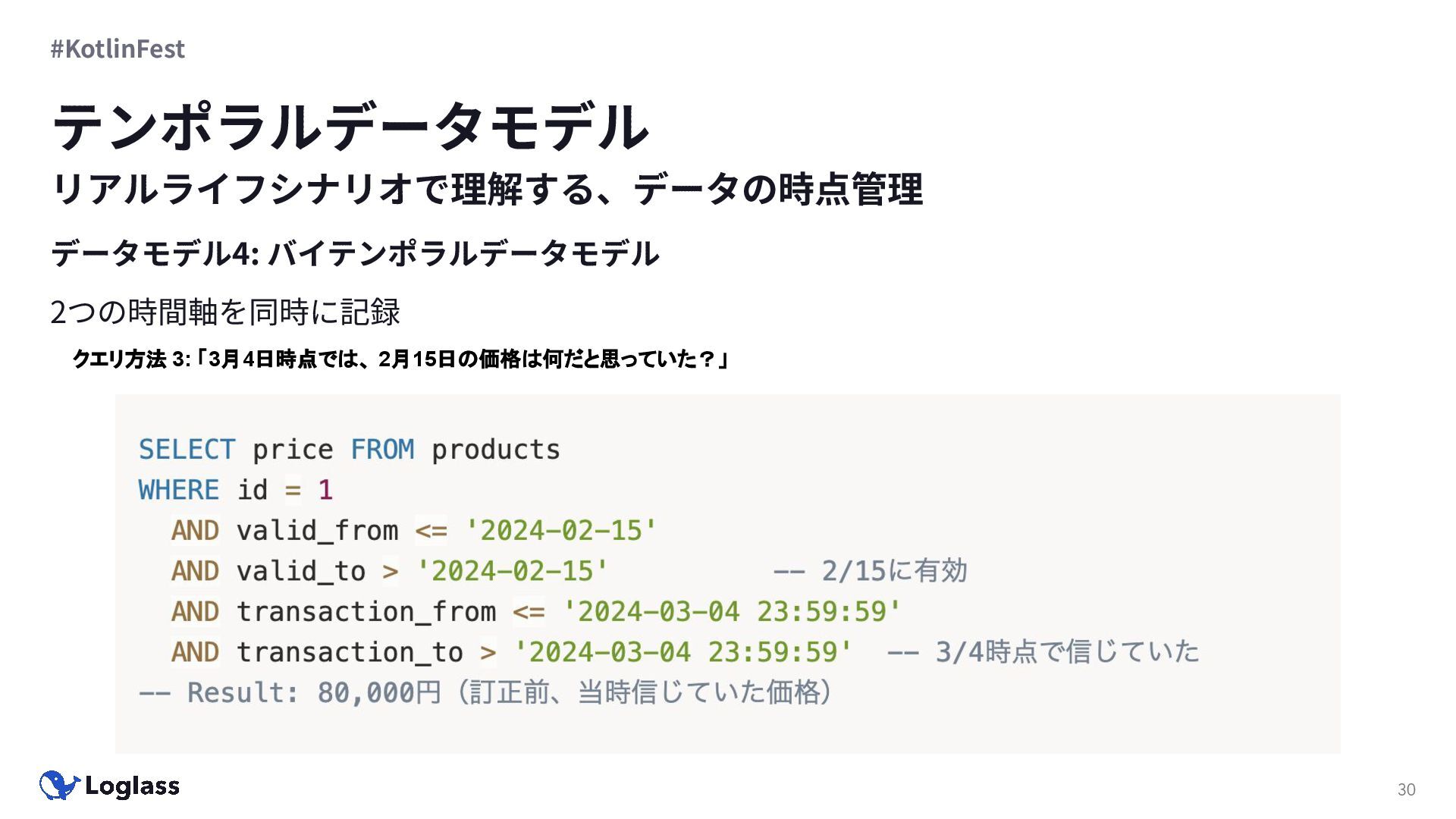The width and height of the screenshot is (1456, 819).
Task: Click the SELECT keyword in the code
Action: [x=187, y=450]
